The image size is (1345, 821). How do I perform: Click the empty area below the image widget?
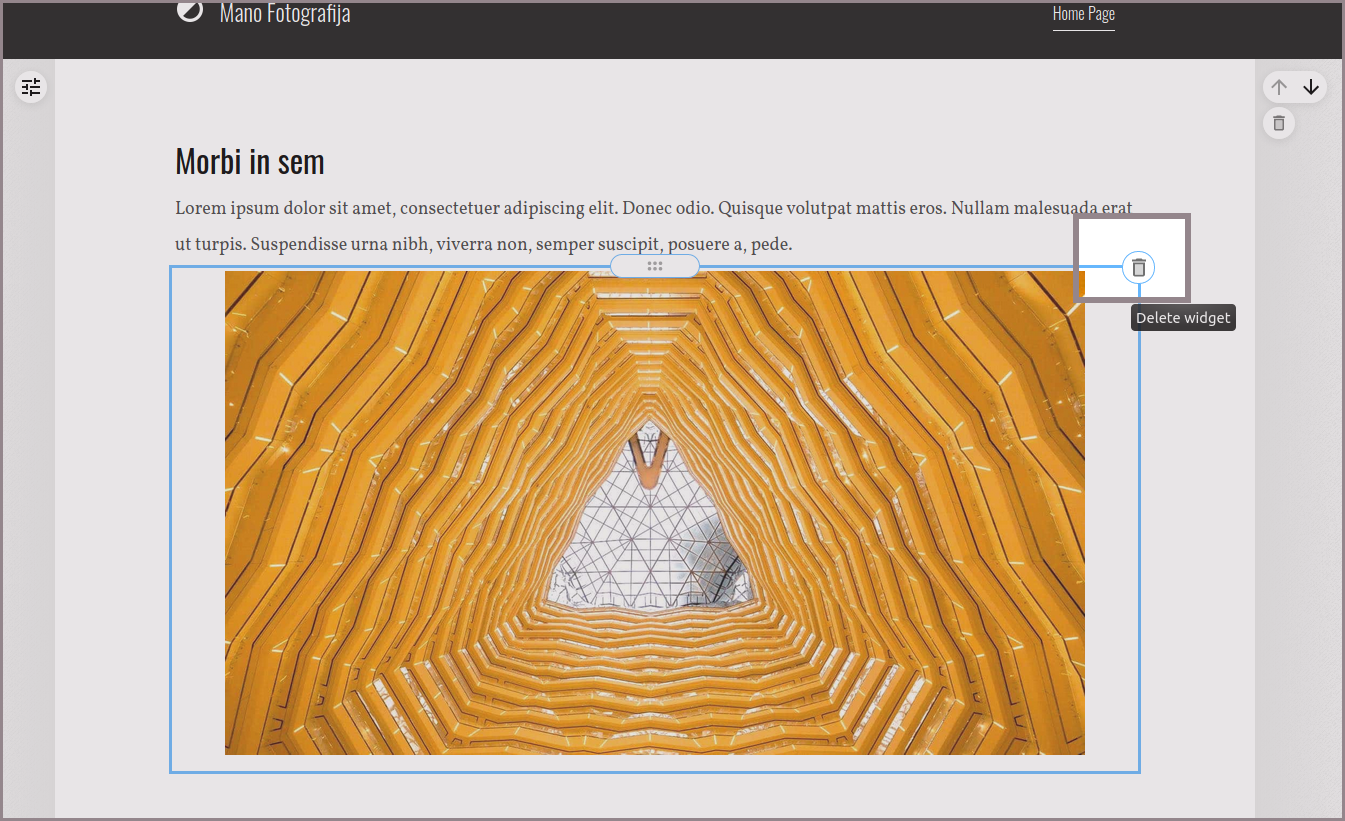pos(655,796)
